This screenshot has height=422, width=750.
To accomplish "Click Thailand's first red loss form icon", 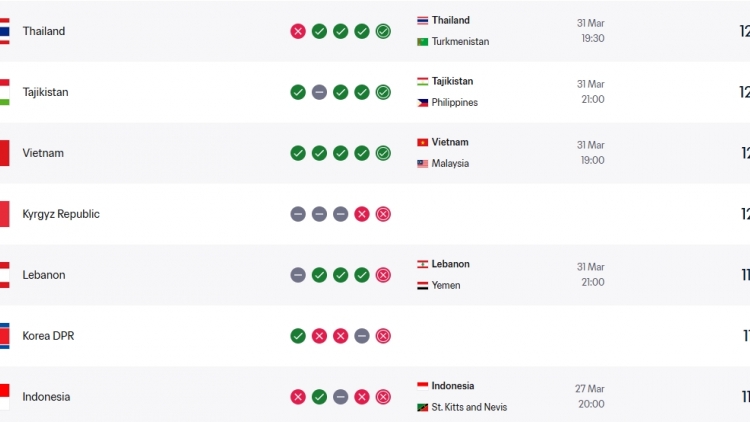I will coord(298,31).
